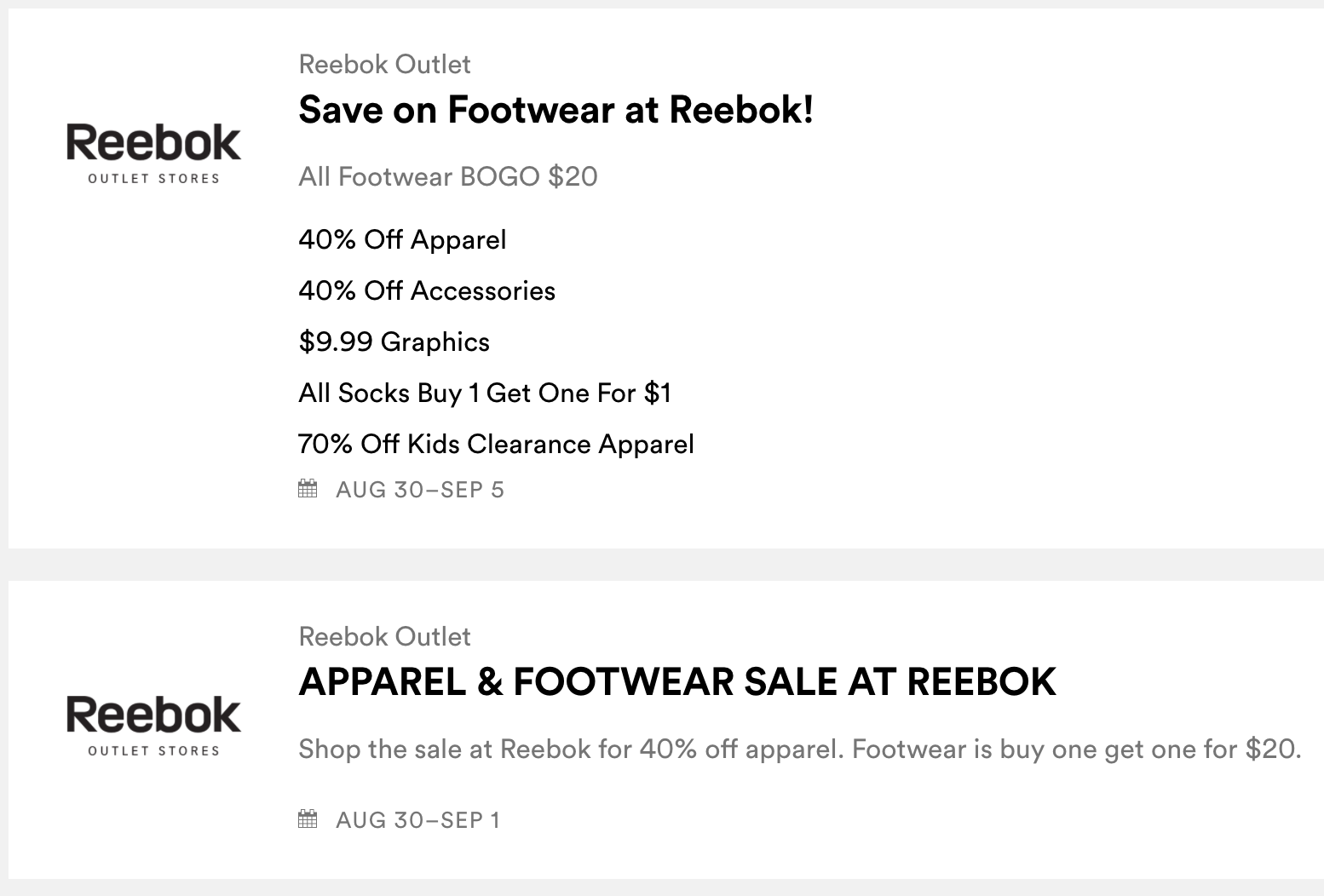Viewport: 1324px width, 896px height.
Task: Click the gray divider between the two cards
Action: 662,565
